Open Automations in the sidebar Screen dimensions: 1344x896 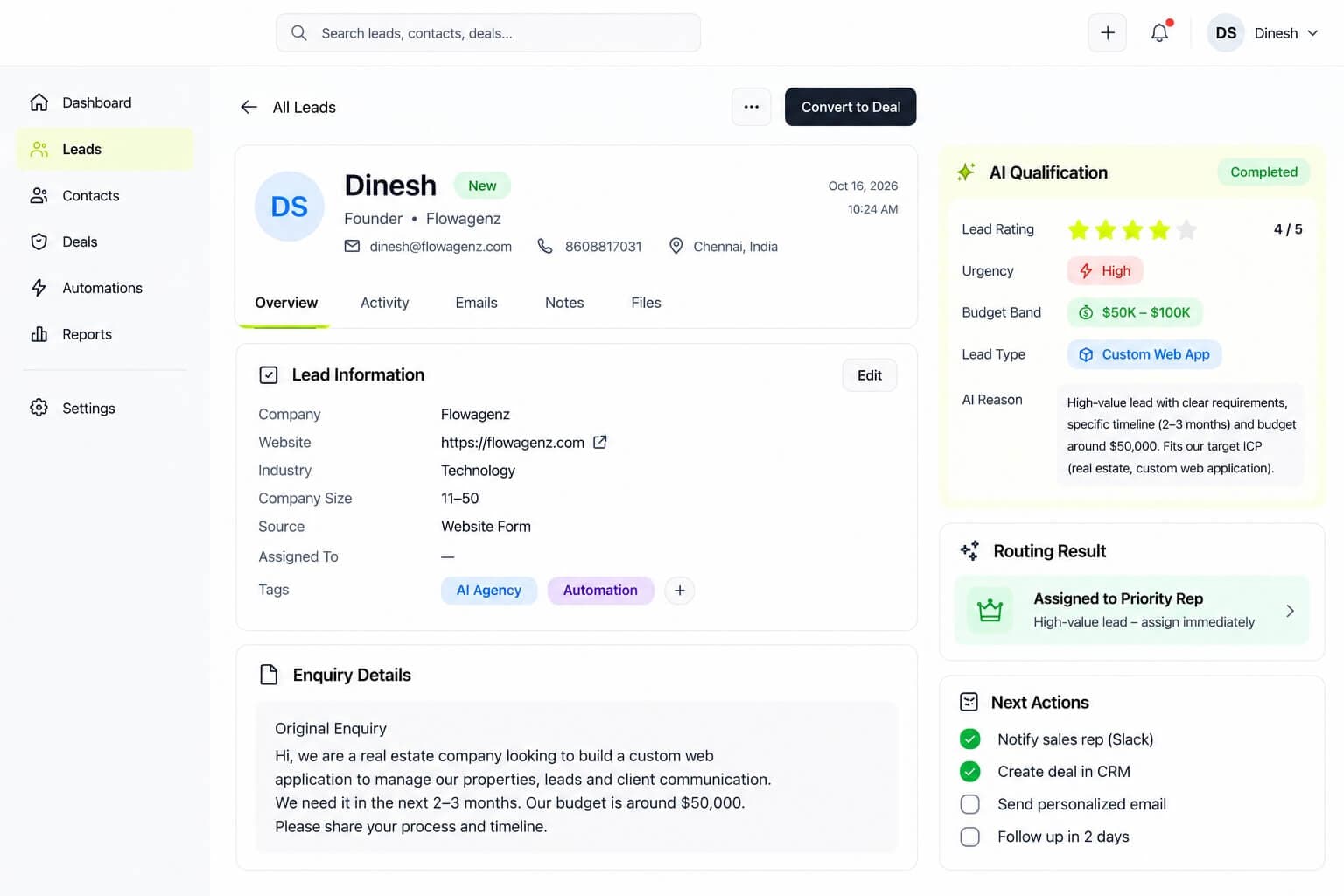[104, 288]
